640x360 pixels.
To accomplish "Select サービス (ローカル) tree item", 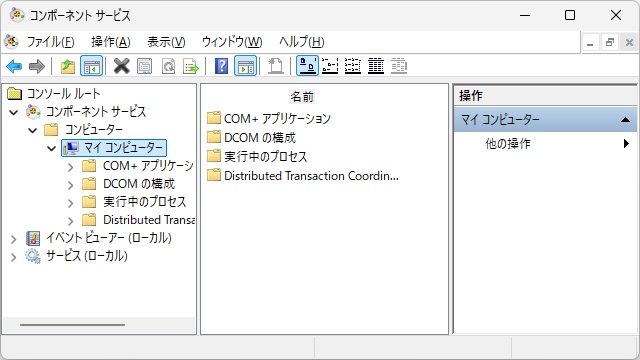I will (87, 256).
